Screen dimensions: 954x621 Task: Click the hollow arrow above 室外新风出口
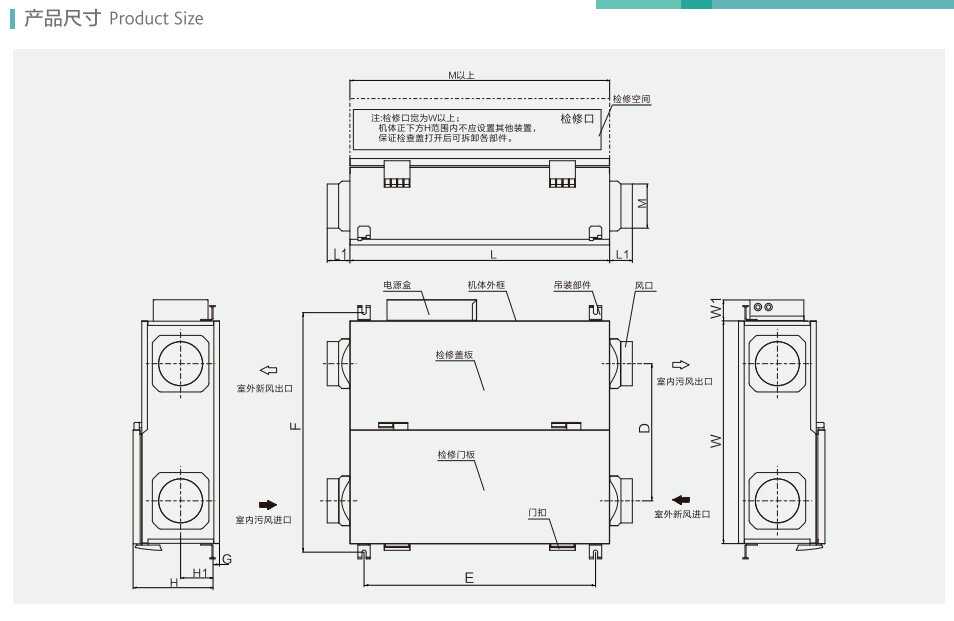[267, 369]
